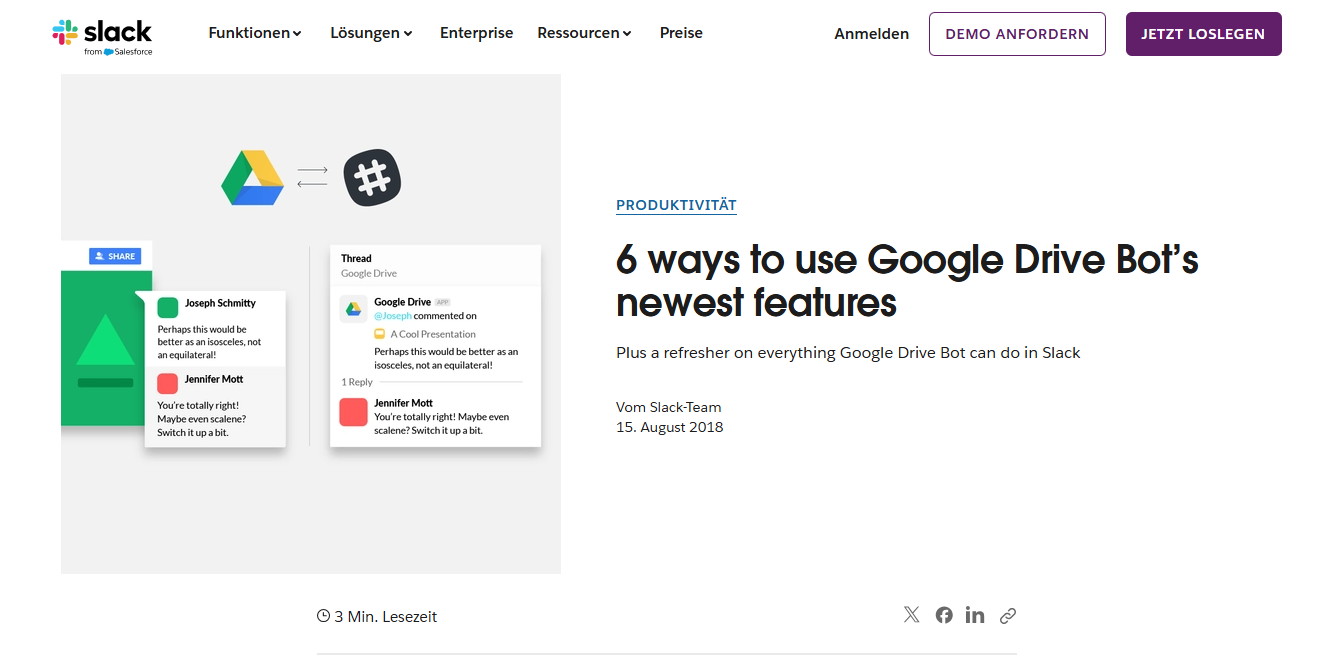
Task: Click the JETZT LOSLEGEN button
Action: [x=1203, y=34]
